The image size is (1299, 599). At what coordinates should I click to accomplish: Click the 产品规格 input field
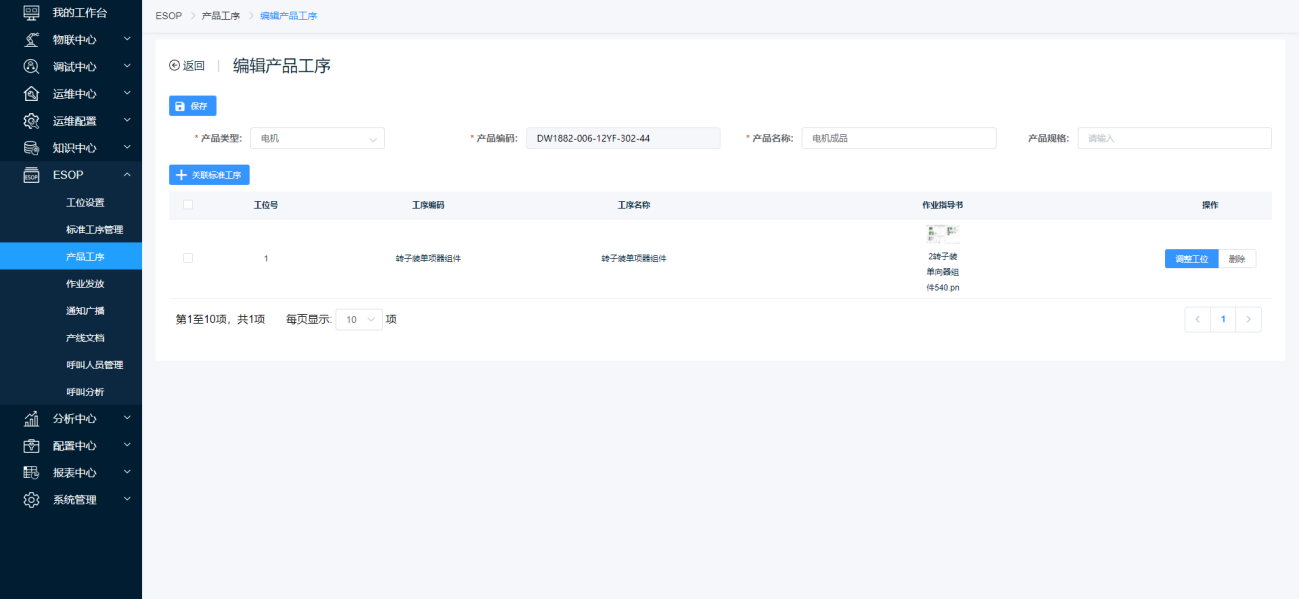[x=1173, y=139]
